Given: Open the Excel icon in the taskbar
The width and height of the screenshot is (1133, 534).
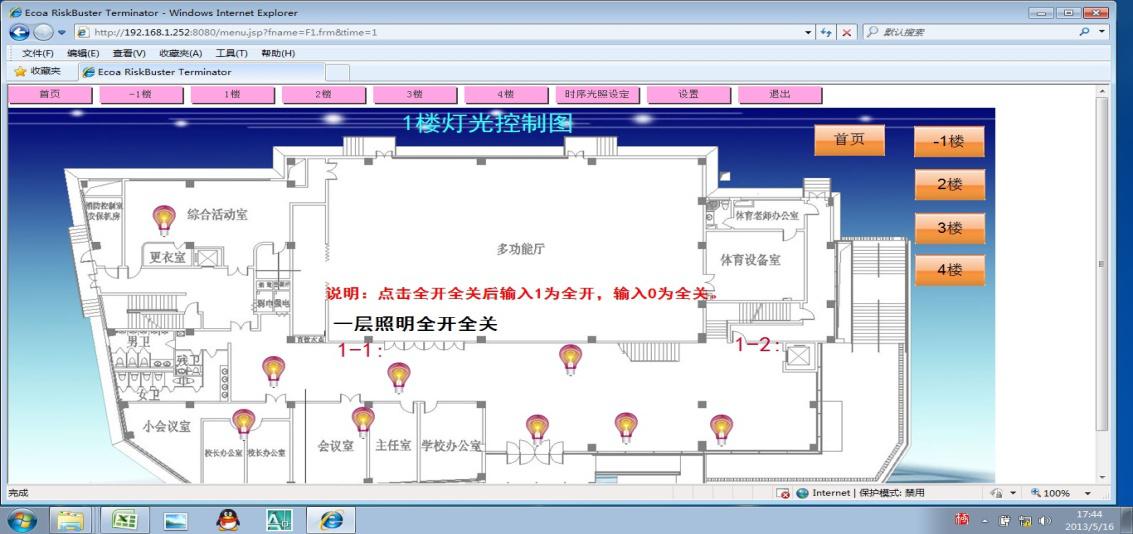Looking at the screenshot, I should (x=125, y=519).
